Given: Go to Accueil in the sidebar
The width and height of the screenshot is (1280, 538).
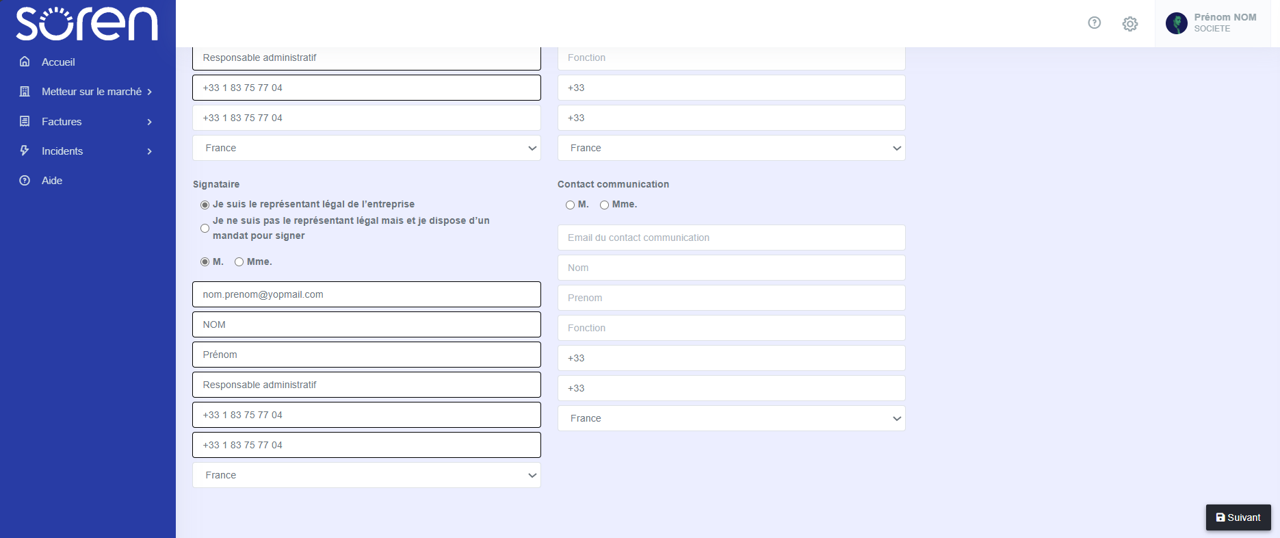Looking at the screenshot, I should [58, 62].
